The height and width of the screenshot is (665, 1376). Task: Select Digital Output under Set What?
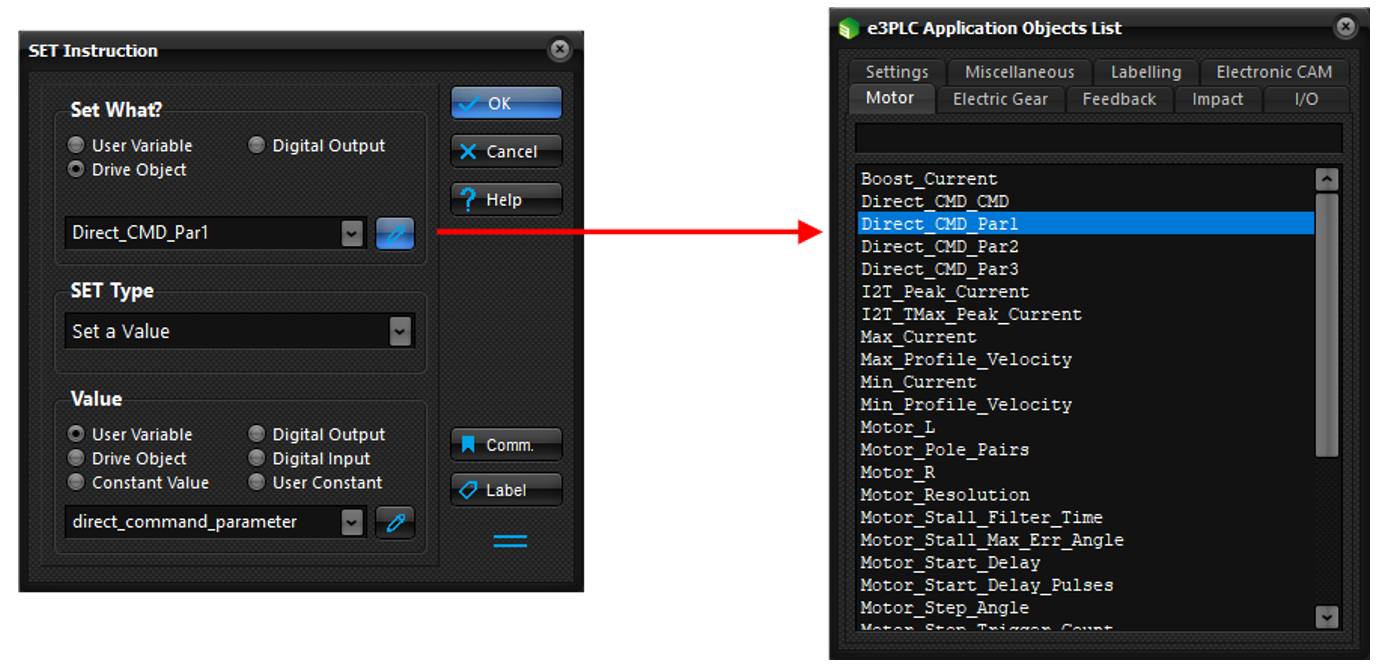257,146
